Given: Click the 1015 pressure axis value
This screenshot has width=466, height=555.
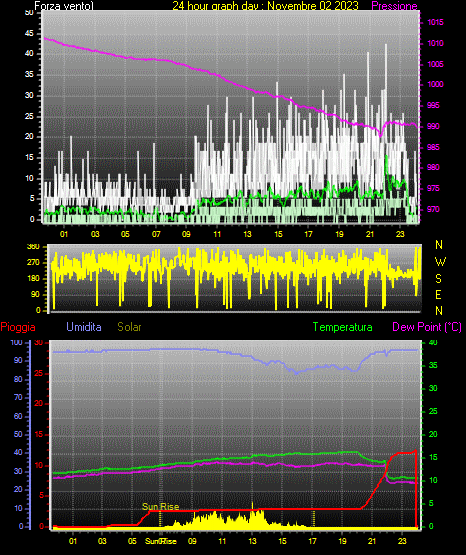Looking at the screenshot, I should pyautogui.click(x=435, y=22).
